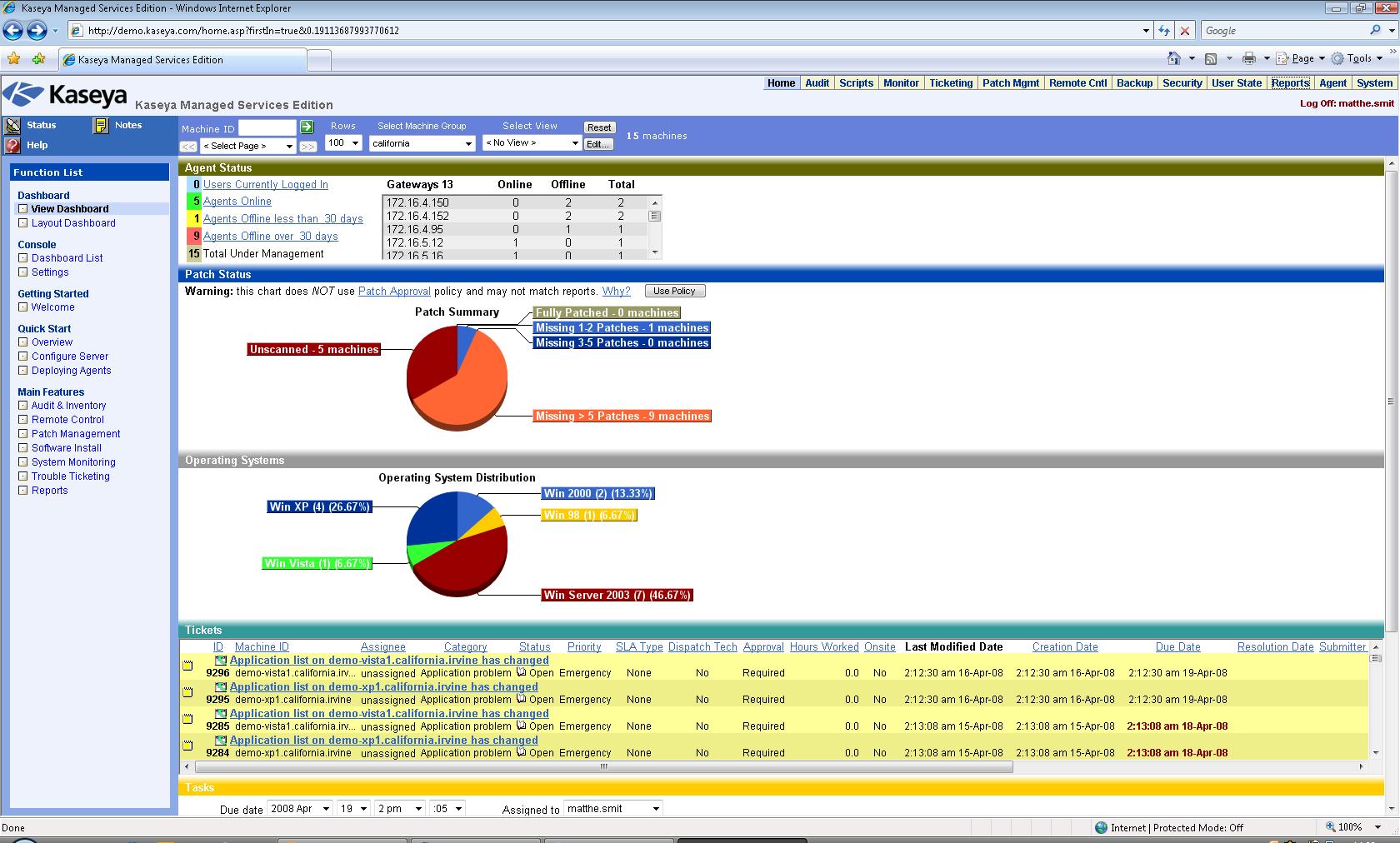Click the box beside Deploying Agents
The image size is (1400, 843).
click(x=23, y=371)
